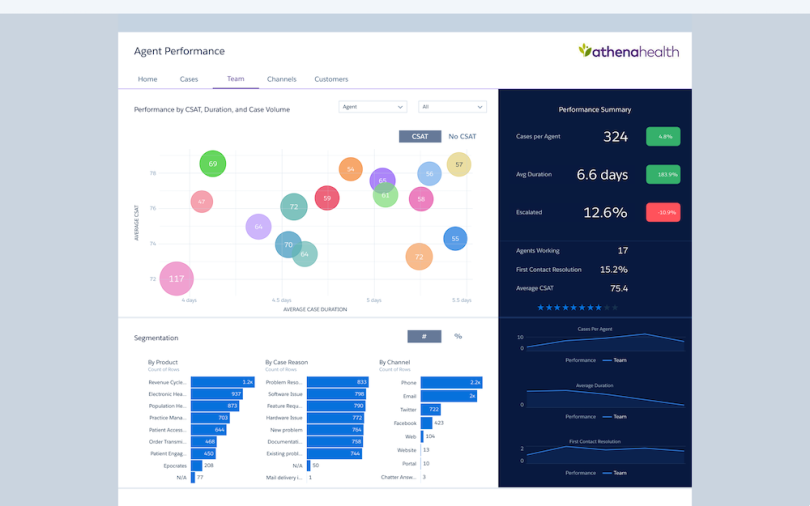This screenshot has height=506, width=810.
Task: Select the lavender 64 bubble
Action: tap(258, 227)
